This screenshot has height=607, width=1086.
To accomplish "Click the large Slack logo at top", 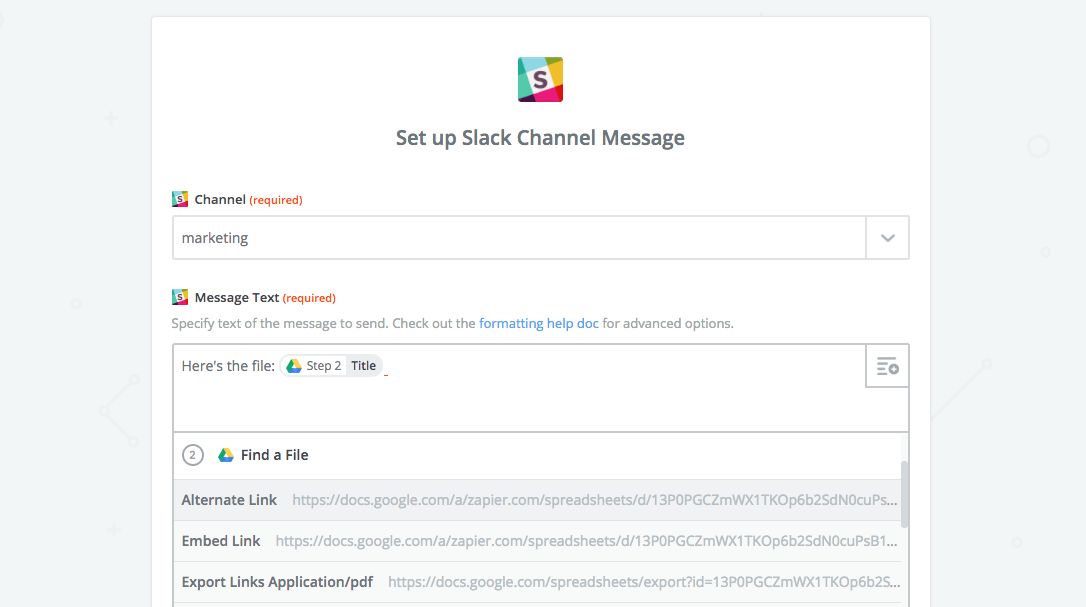I will tap(540, 80).
